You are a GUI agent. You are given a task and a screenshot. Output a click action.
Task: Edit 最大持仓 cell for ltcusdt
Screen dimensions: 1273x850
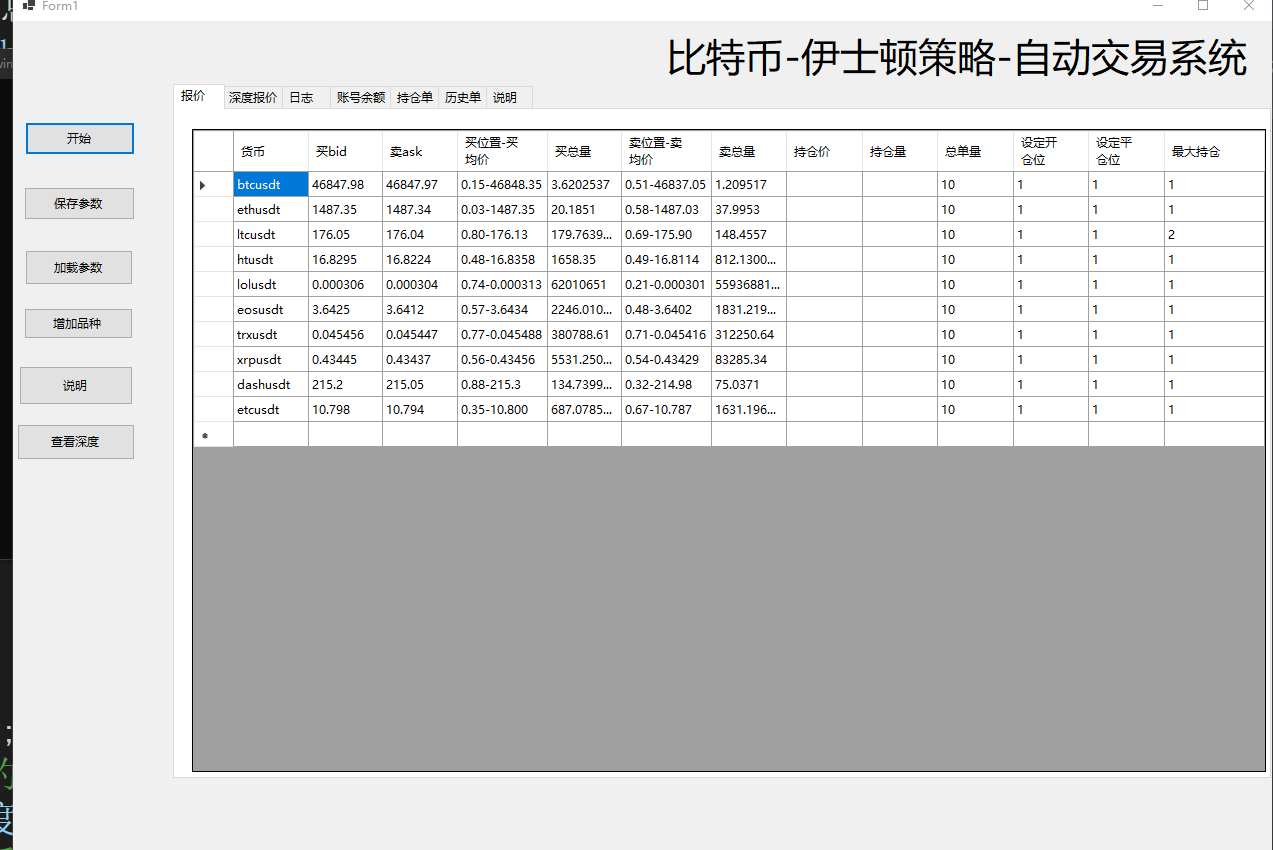pos(1214,234)
